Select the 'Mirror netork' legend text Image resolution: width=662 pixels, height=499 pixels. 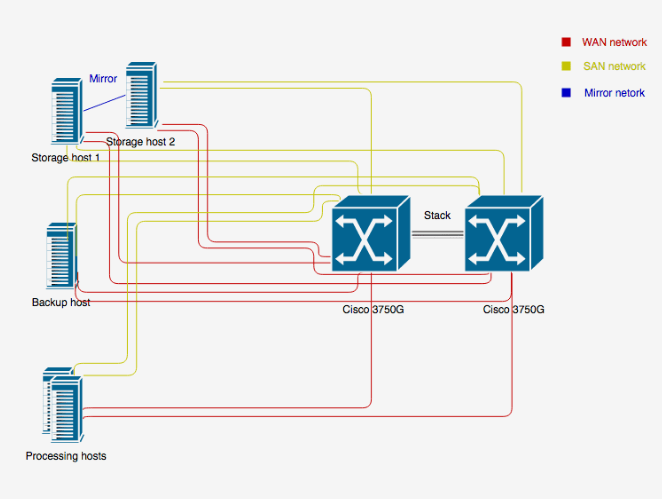click(614, 93)
